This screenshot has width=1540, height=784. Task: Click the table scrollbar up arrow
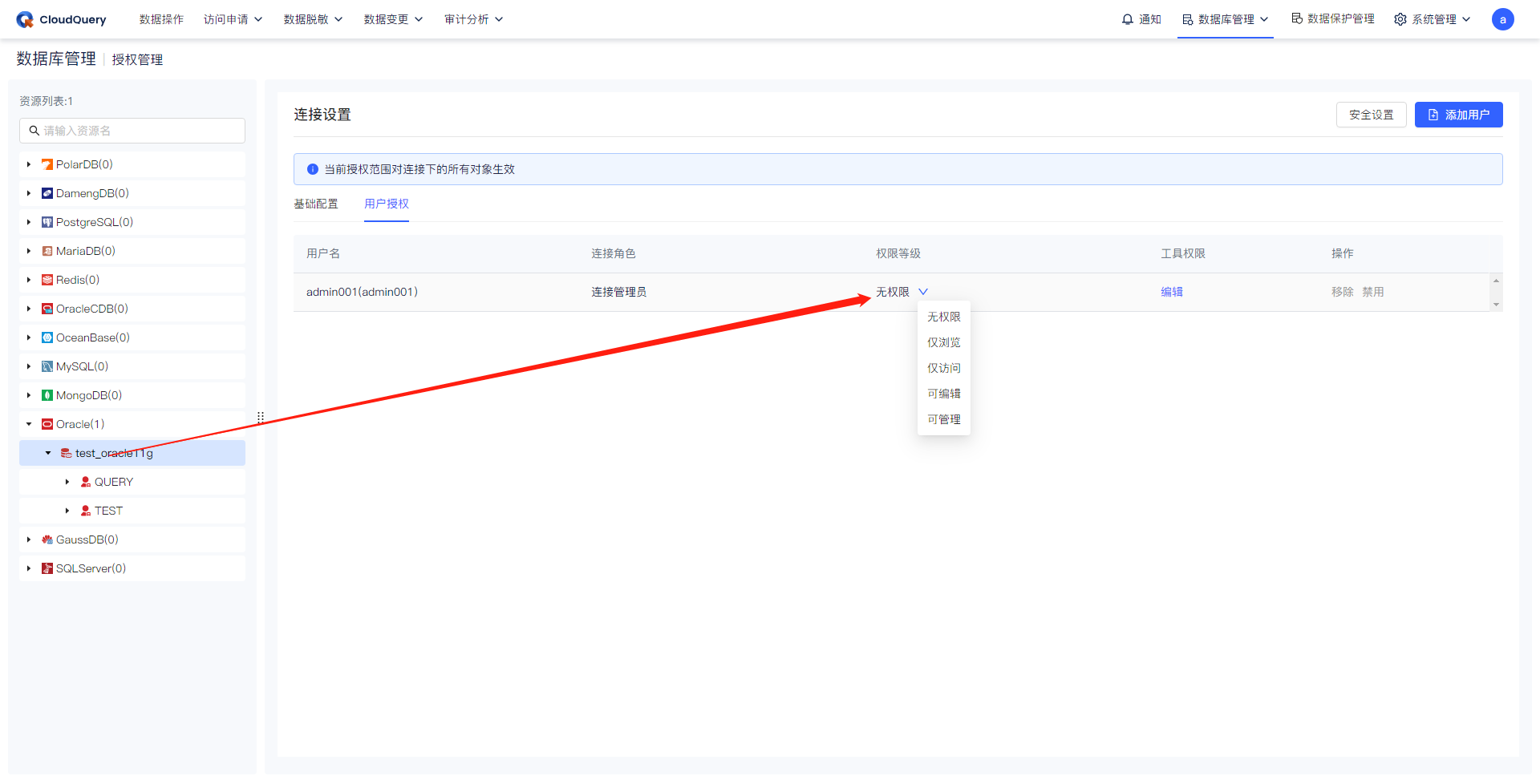point(1496,281)
